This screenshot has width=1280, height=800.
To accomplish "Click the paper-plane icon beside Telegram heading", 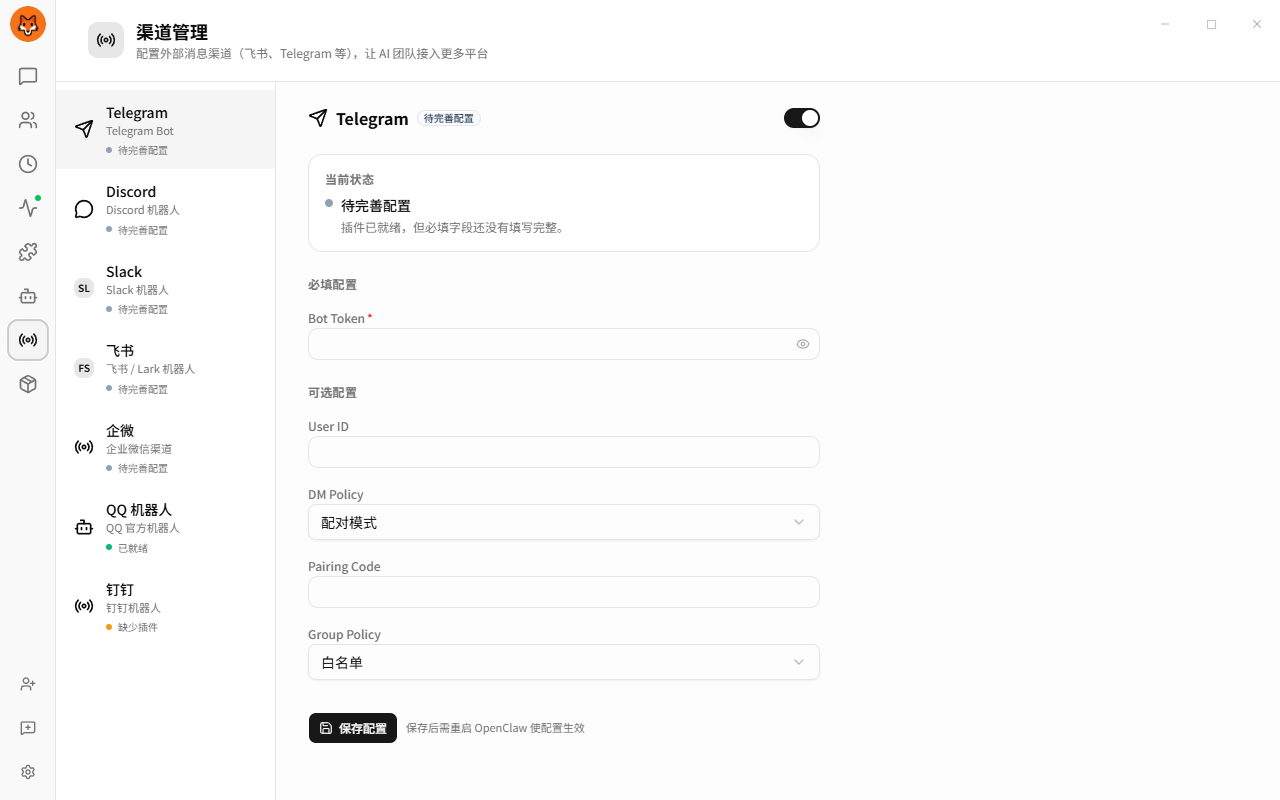I will [x=318, y=118].
